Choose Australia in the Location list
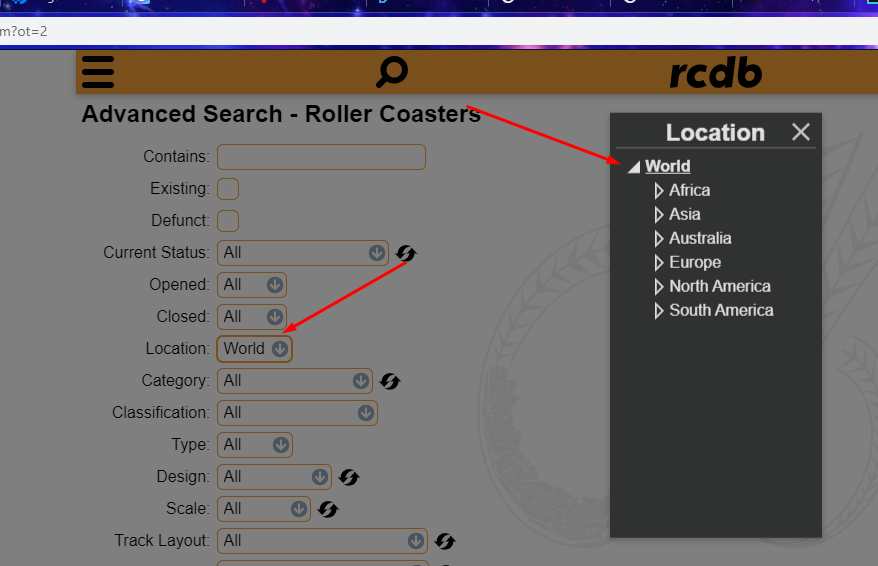The height and width of the screenshot is (566, 878). coord(700,238)
